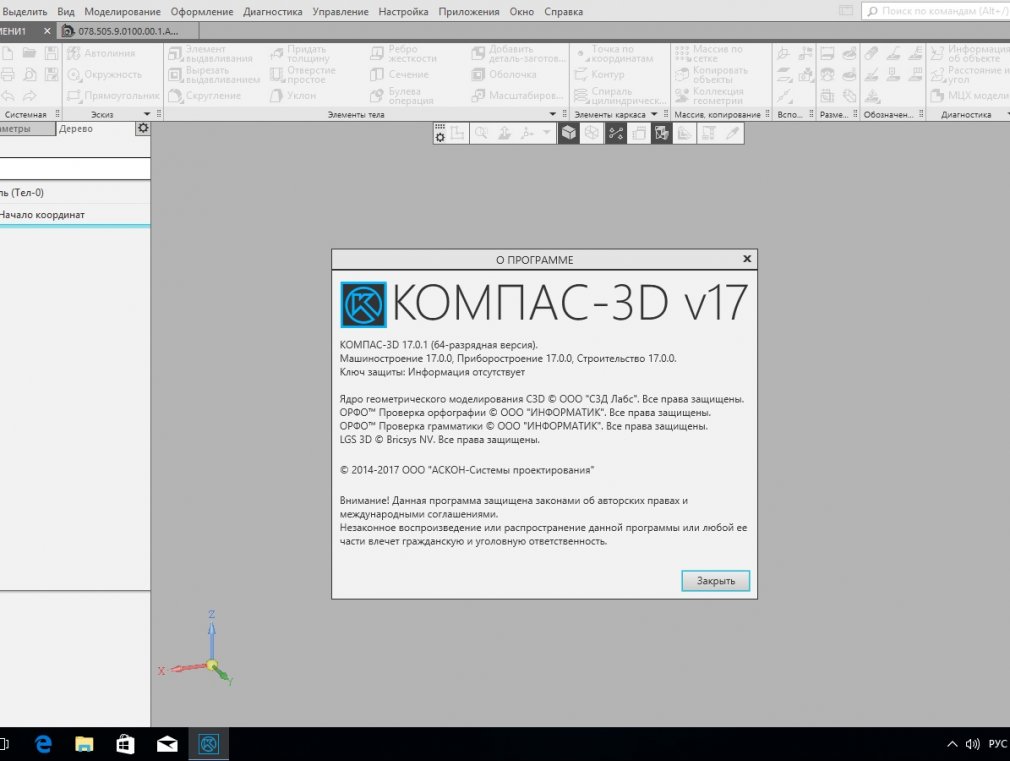This screenshot has height=761, width=1010.
Task: Select the Уклон command
Action: 293,96
